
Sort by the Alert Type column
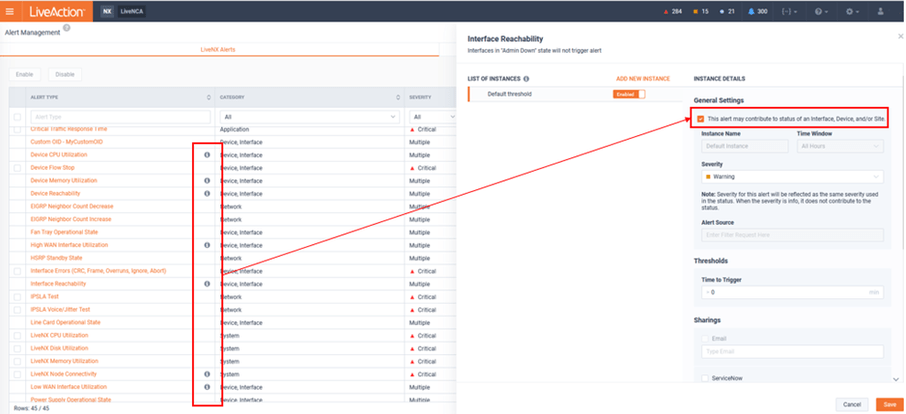[209, 98]
